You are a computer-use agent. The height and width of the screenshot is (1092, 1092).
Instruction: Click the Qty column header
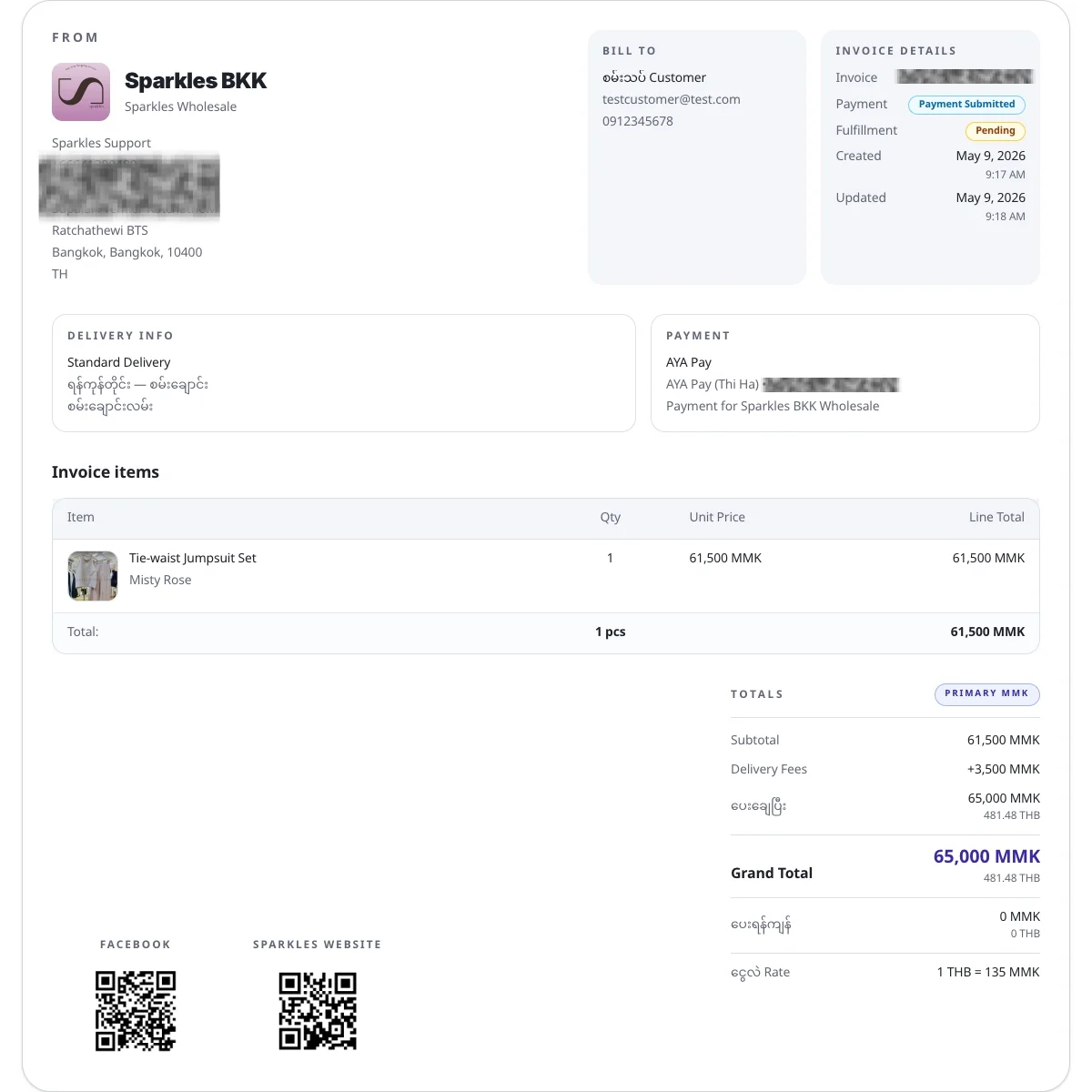click(611, 517)
